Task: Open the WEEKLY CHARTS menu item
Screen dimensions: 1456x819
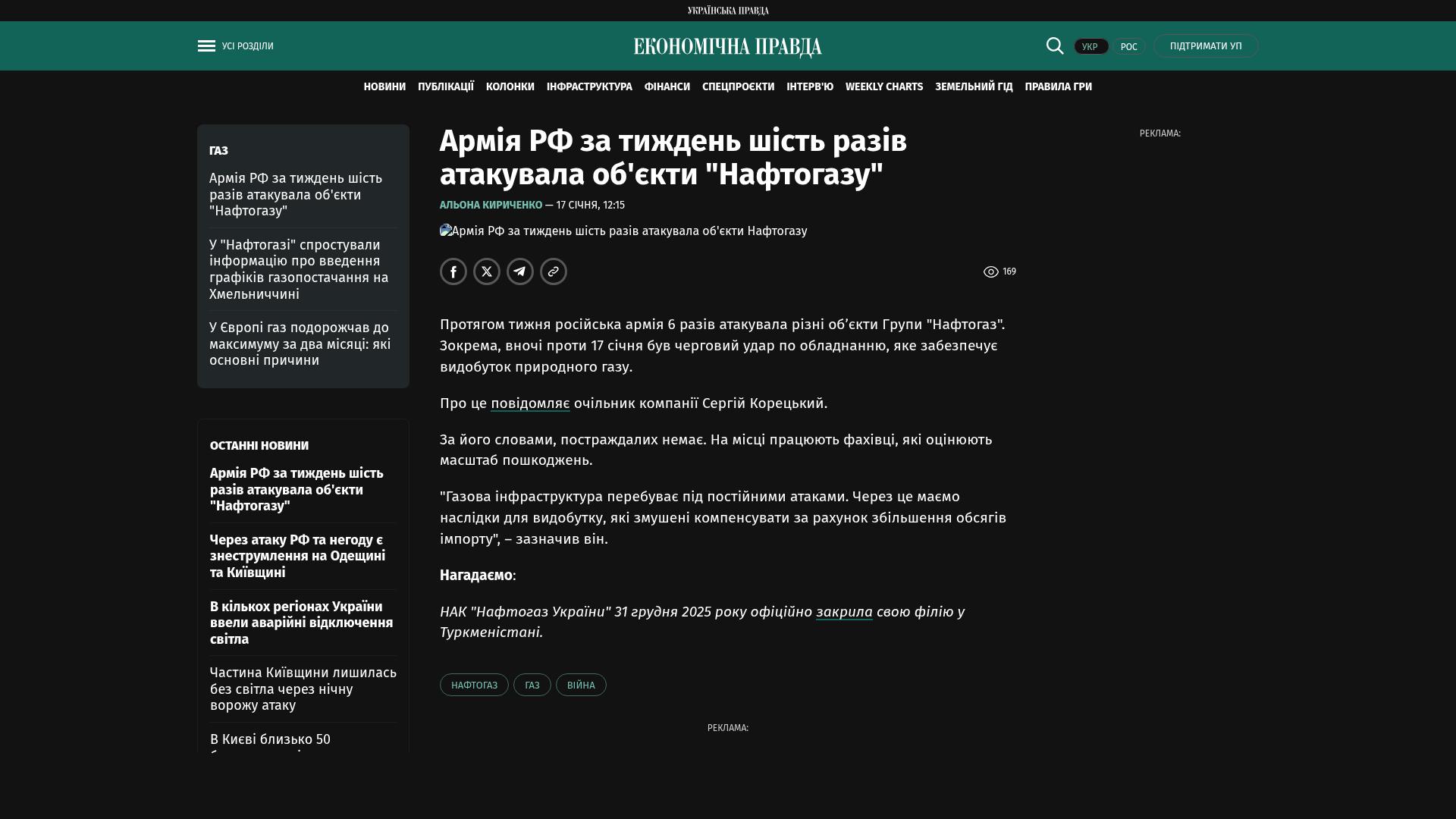Action: 883,87
